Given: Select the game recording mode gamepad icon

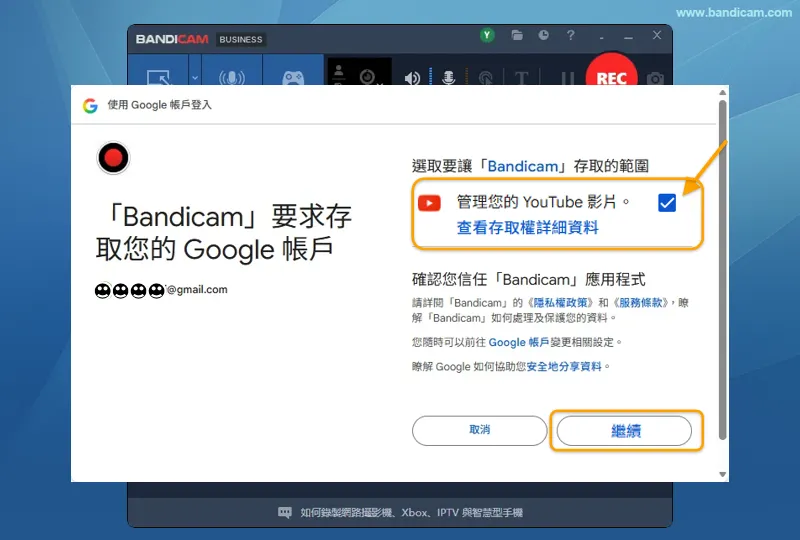Looking at the screenshot, I should pos(293,78).
